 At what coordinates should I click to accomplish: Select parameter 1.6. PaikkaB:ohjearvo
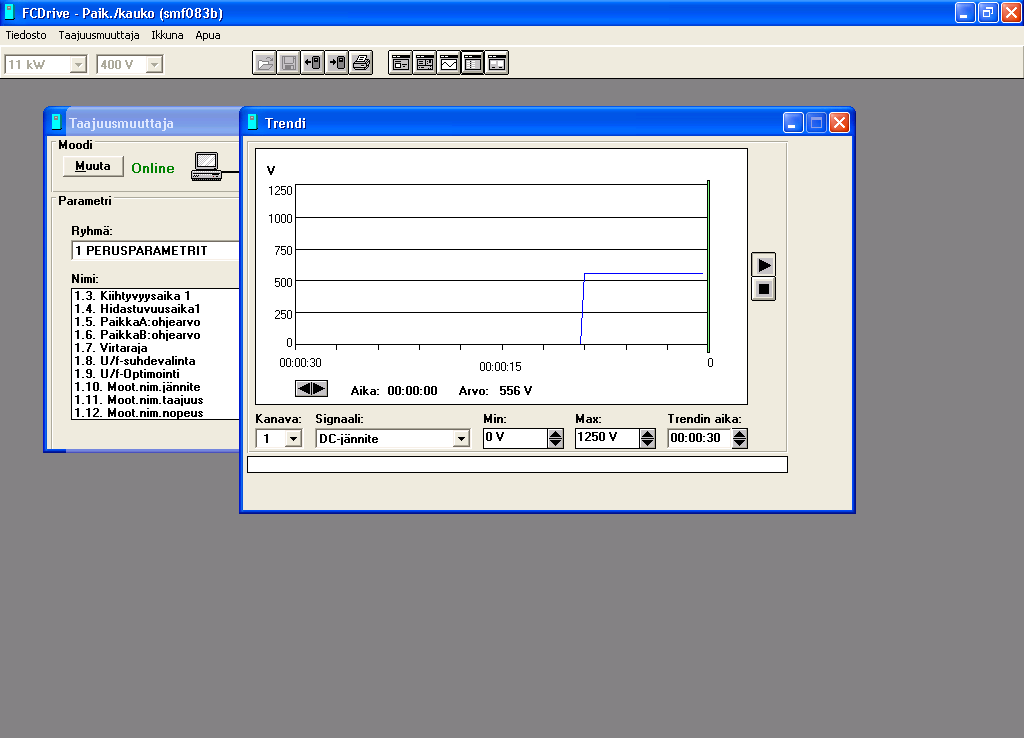[155, 335]
